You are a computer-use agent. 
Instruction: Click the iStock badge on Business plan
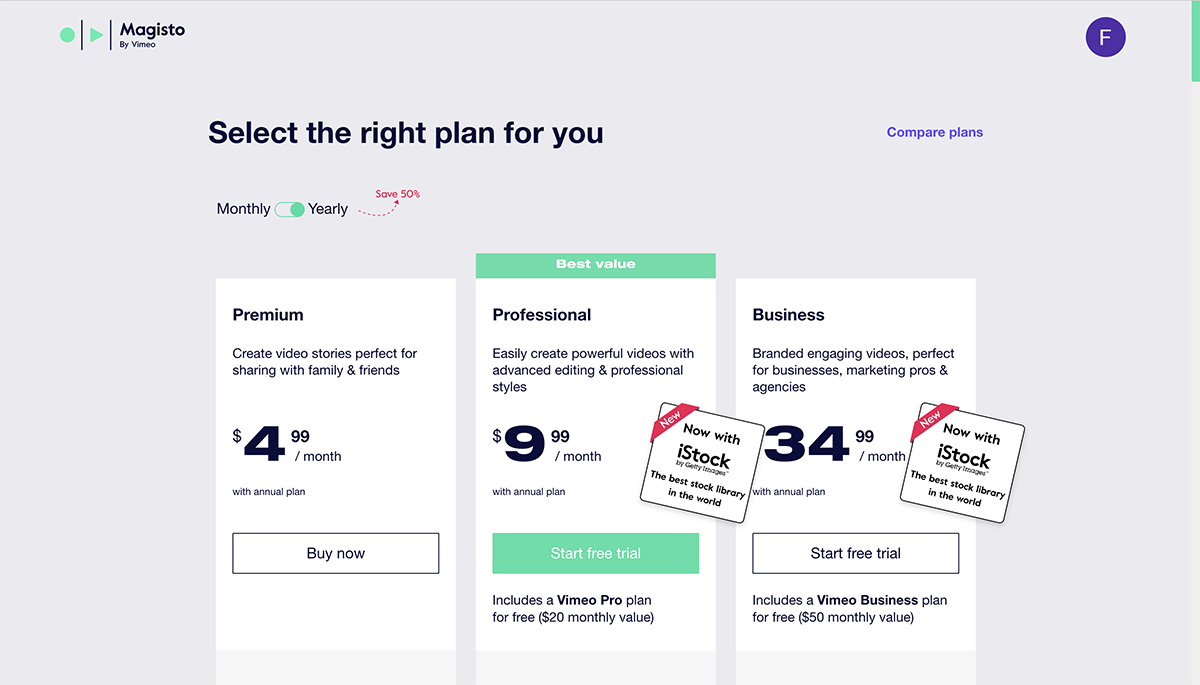pyautogui.click(x=963, y=461)
